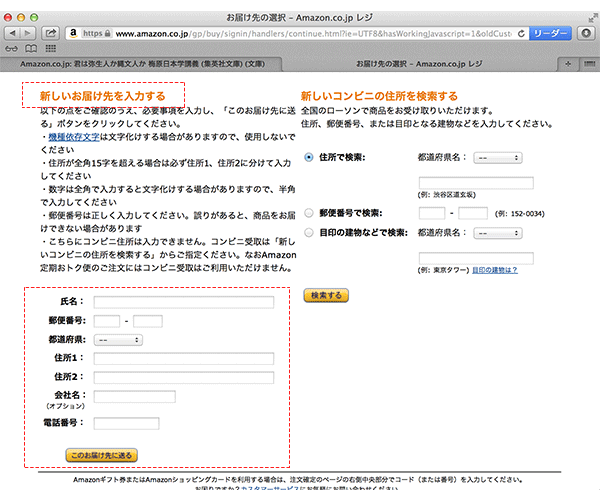Open Reading List glasses icon

point(11,49)
